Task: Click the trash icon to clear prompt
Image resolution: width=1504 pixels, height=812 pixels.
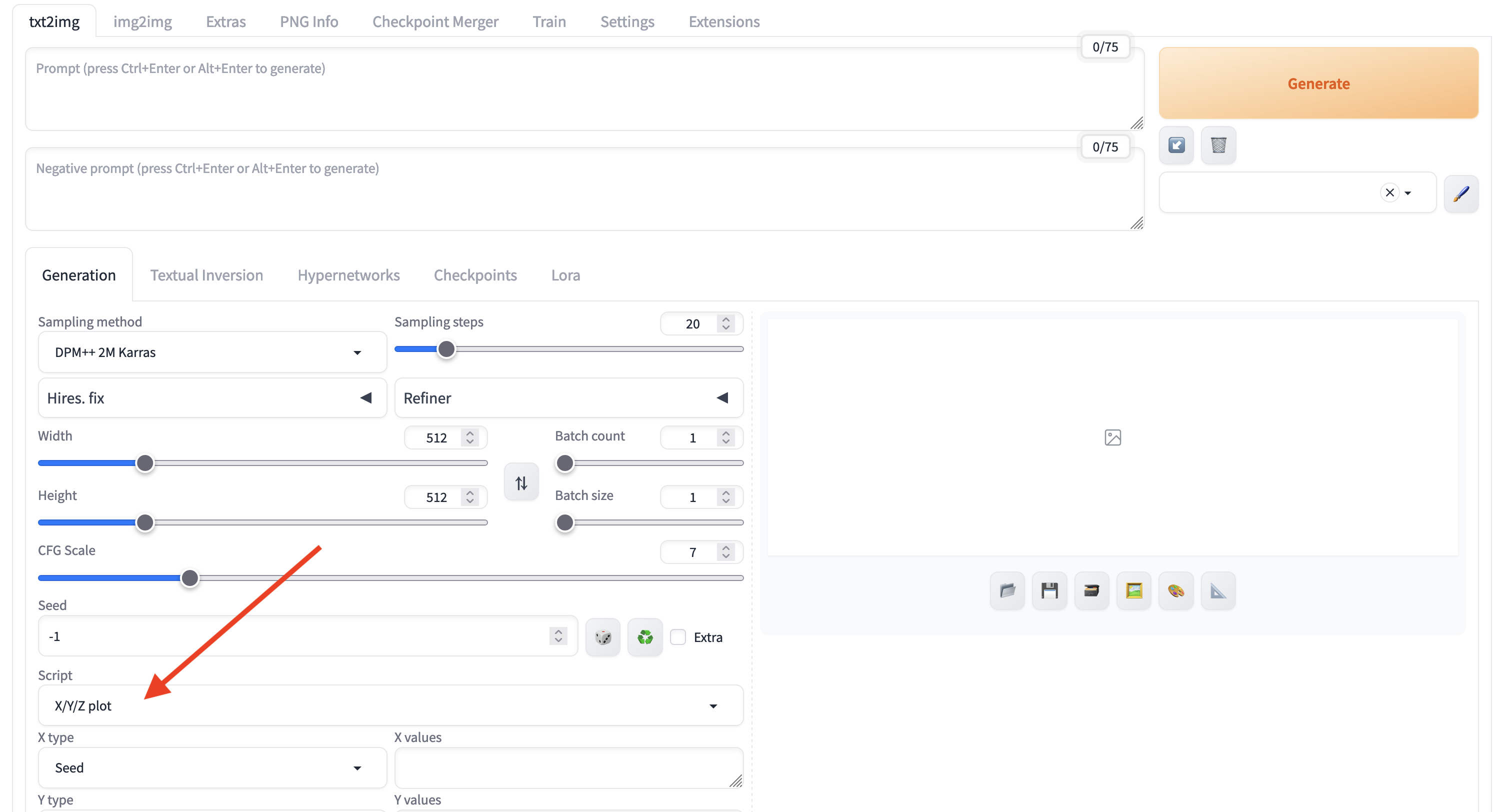Action: coord(1218,145)
